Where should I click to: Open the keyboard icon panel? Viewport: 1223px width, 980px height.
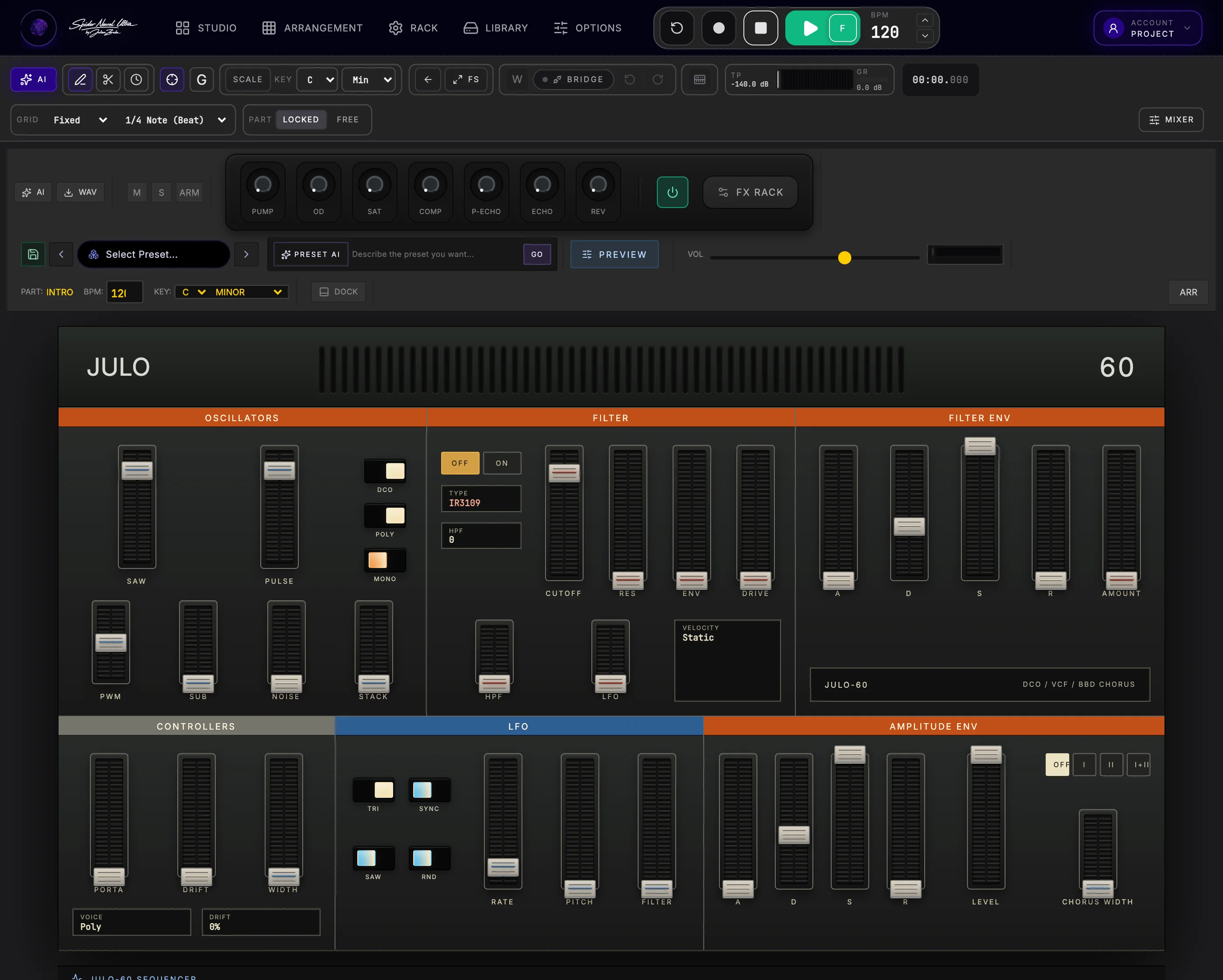699,80
